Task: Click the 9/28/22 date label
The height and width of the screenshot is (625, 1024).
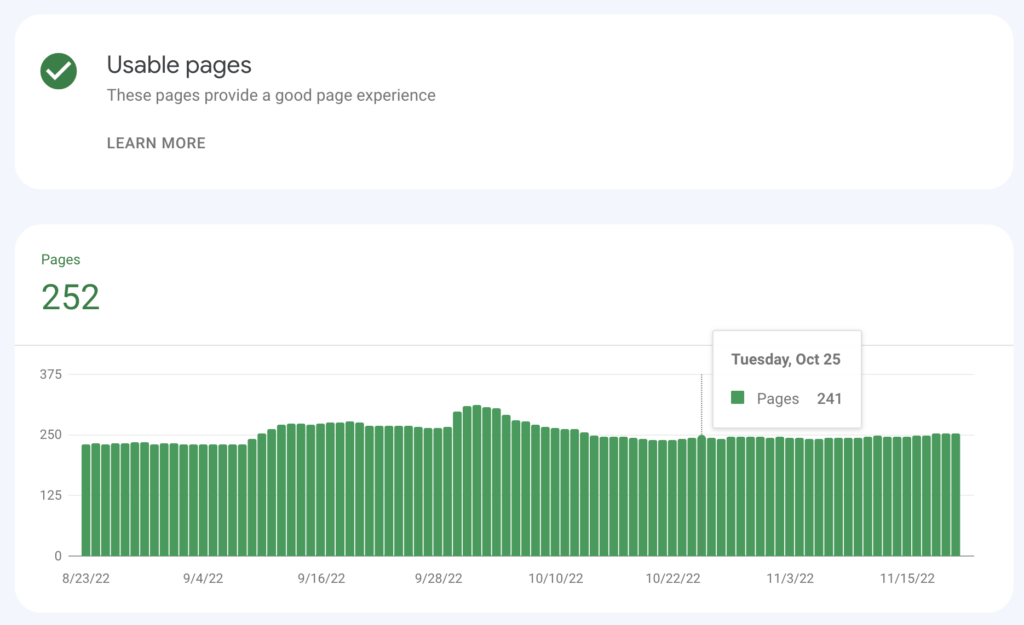Action: pos(438,579)
